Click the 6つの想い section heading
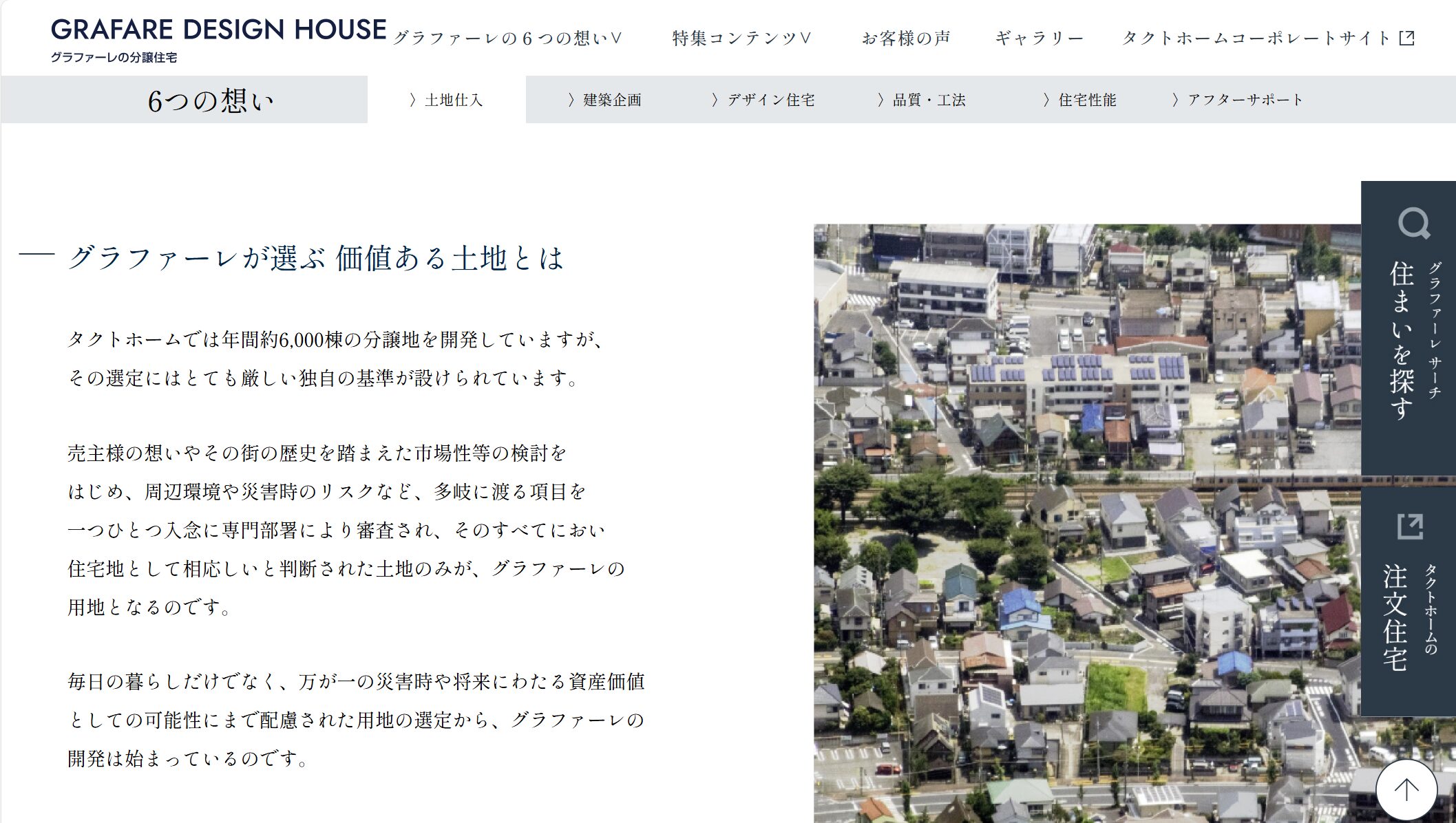Screen dimensions: 1456x823 click(211, 100)
